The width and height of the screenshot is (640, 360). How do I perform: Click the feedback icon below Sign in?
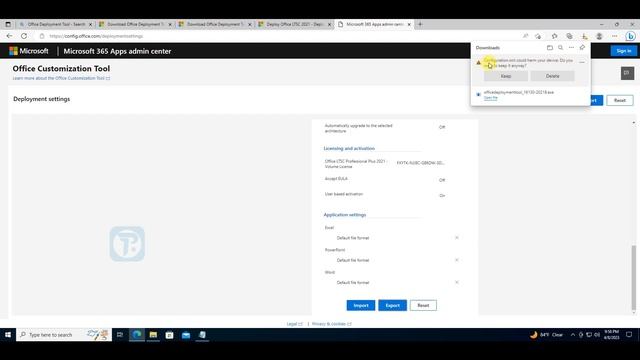click(x=627, y=73)
